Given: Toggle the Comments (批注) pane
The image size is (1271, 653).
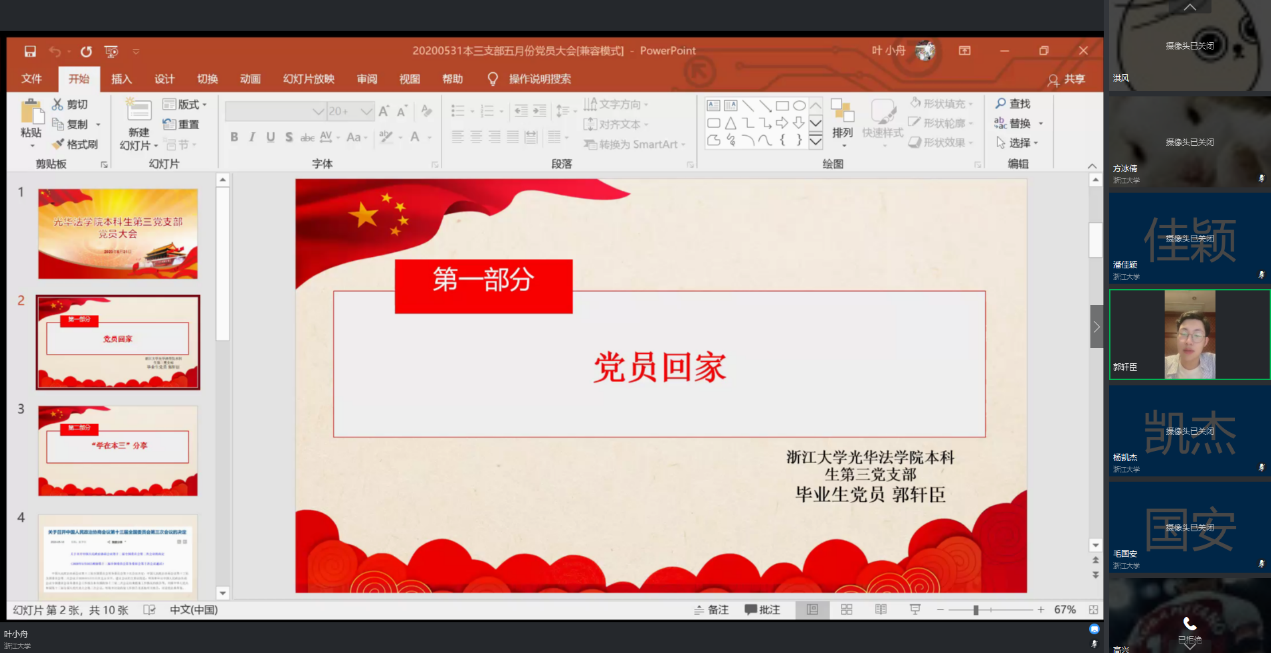Looking at the screenshot, I should (762, 609).
